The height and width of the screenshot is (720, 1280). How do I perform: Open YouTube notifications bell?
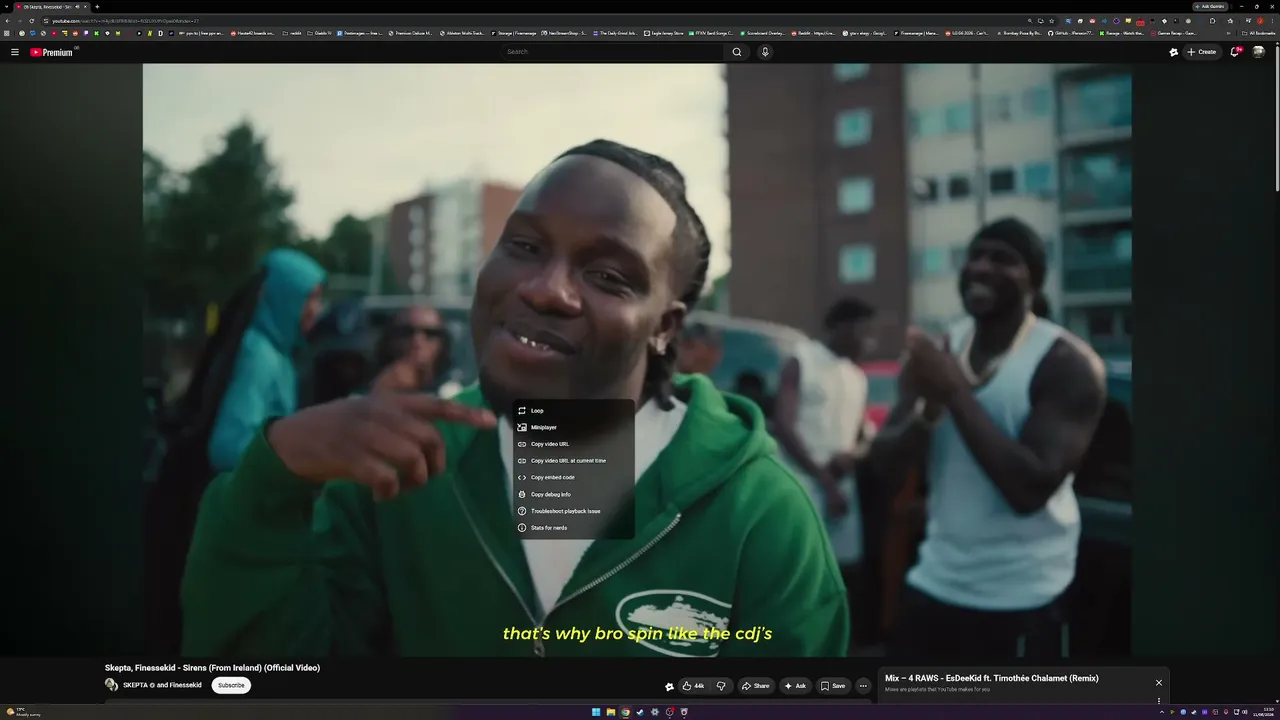pyautogui.click(x=1235, y=52)
